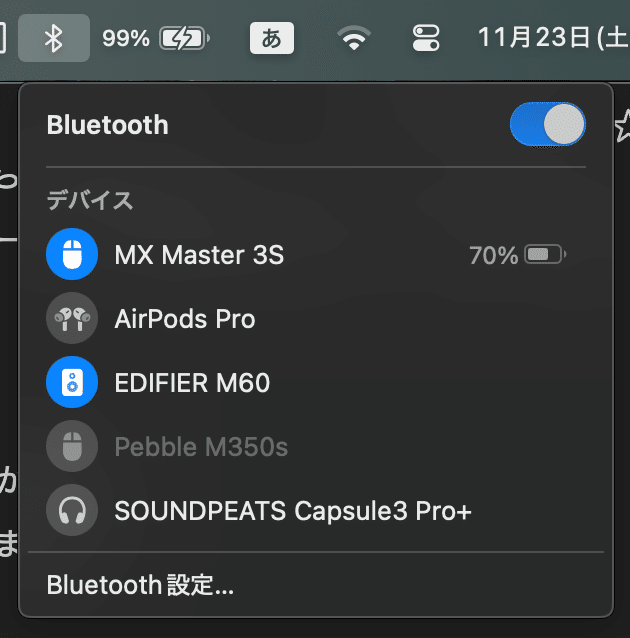630x638 pixels.
Task: Disconnect the MX Master 3S device
Action: pos(316,254)
